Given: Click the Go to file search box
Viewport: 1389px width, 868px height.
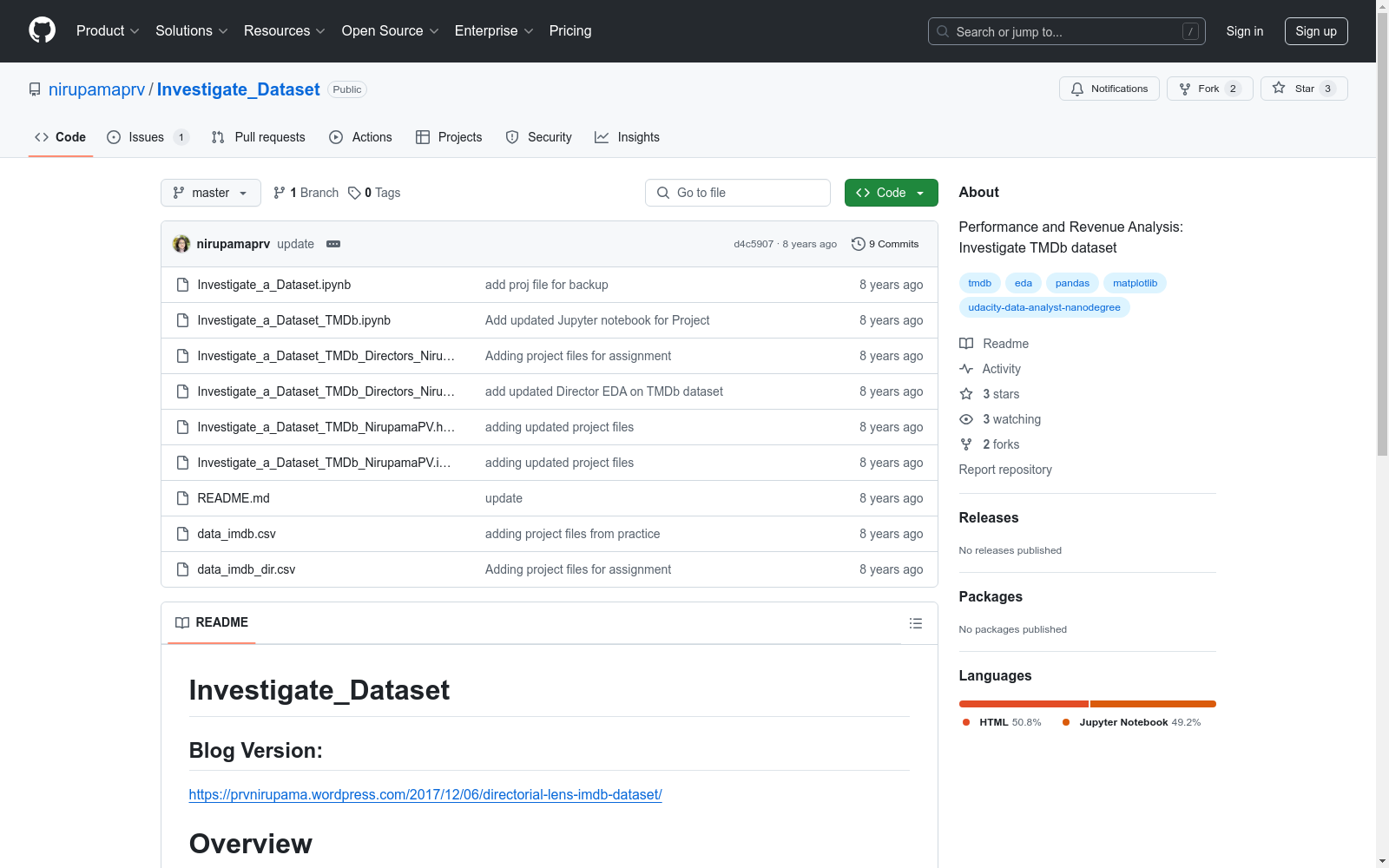Looking at the screenshot, I should (738, 193).
